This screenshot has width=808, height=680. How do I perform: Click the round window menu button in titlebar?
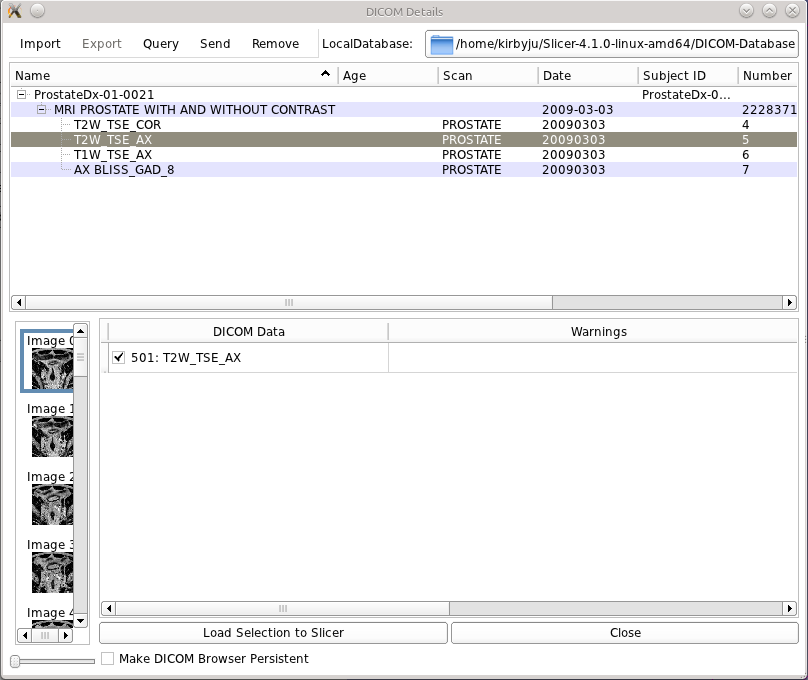[x=38, y=11]
